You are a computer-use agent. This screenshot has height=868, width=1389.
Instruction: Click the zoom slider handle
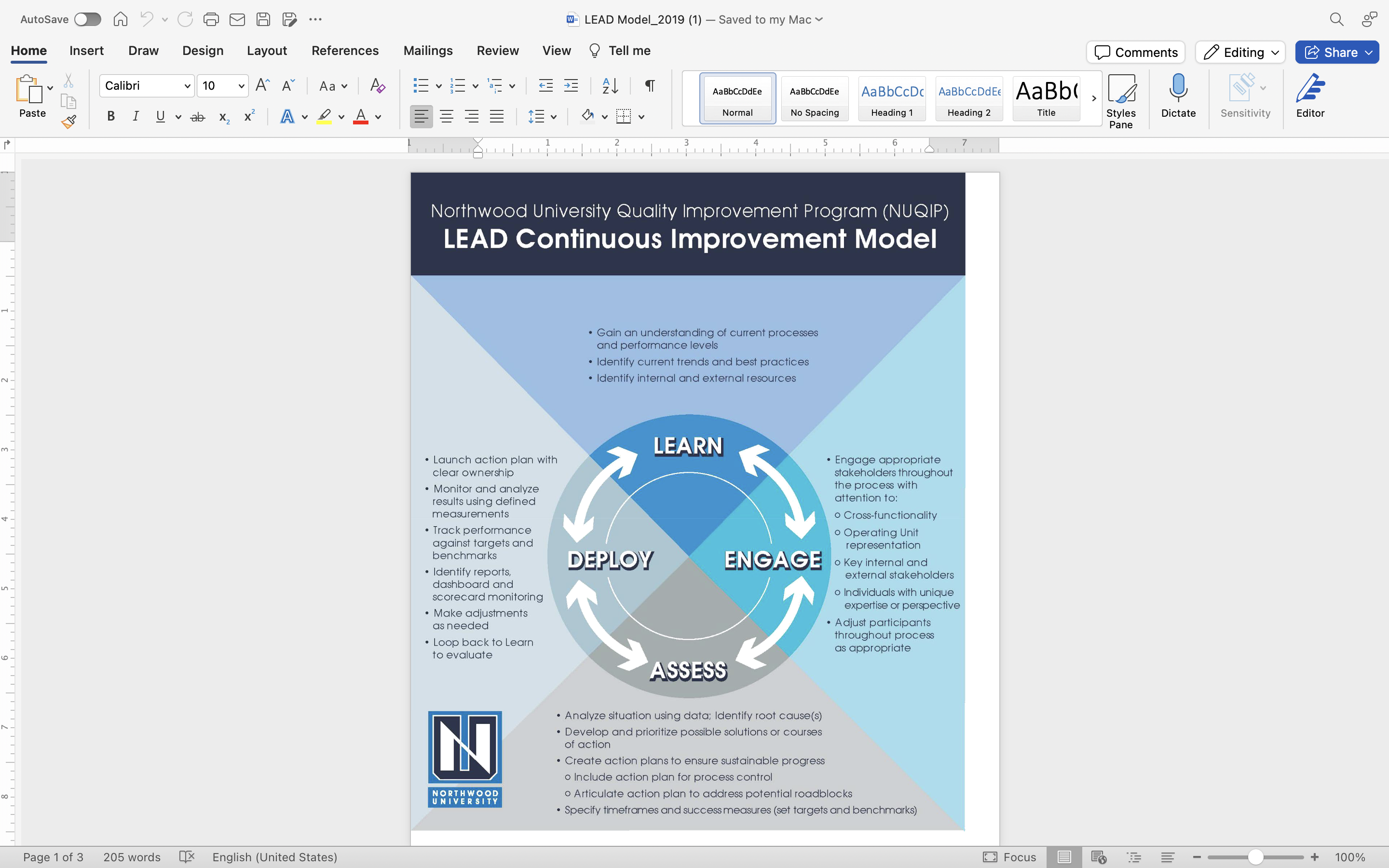pos(1255,856)
